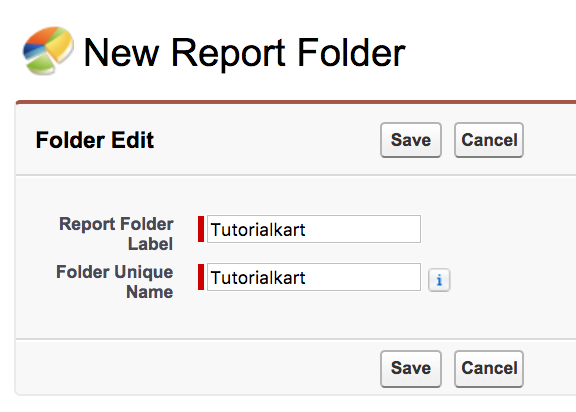Click the Report Folder Label field caption
Image resolution: width=576 pixels, height=412 pixels.
(116, 234)
